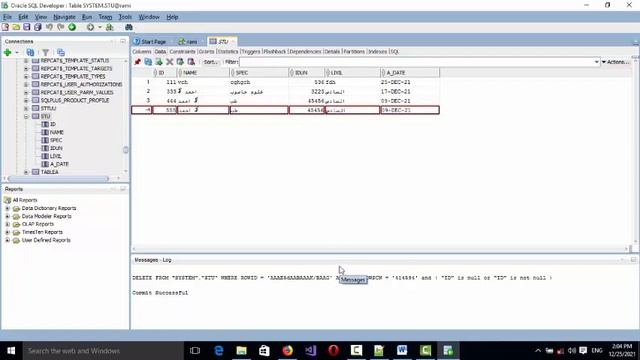The width and height of the screenshot is (640, 360).
Task: Switch to the Constraints sub-tab
Action: (x=182, y=52)
